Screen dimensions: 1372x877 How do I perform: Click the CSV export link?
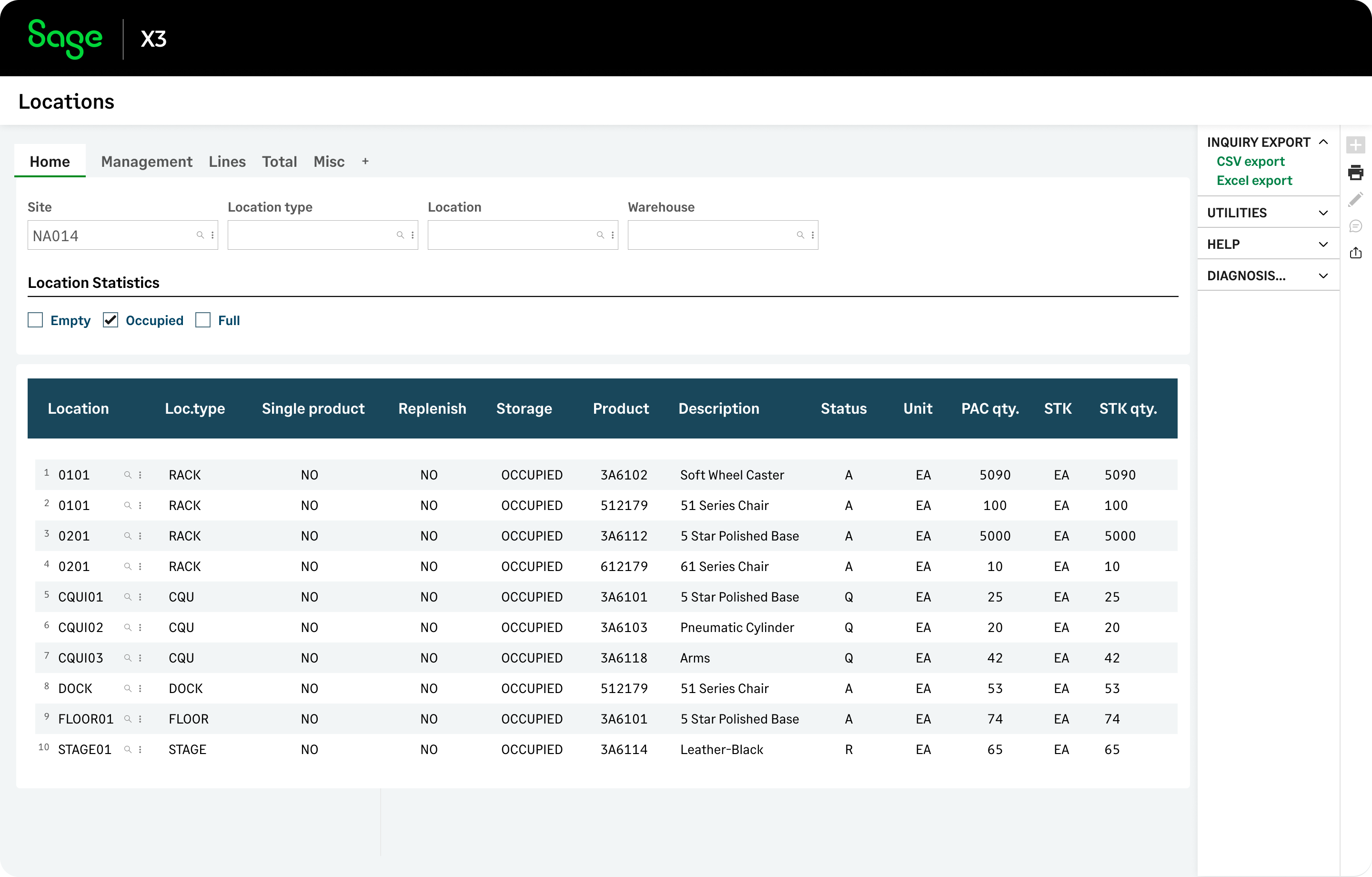point(1251,162)
